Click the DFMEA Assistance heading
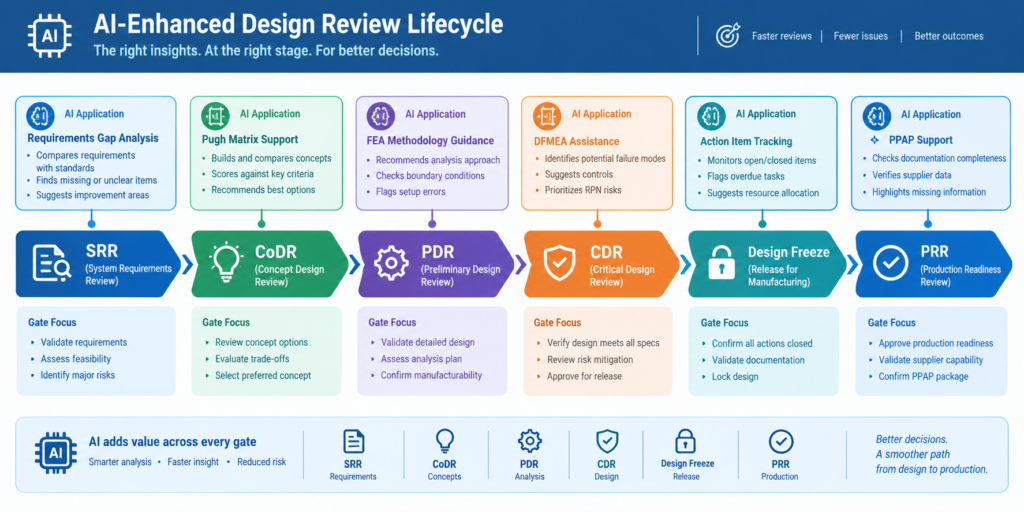 coord(577,141)
